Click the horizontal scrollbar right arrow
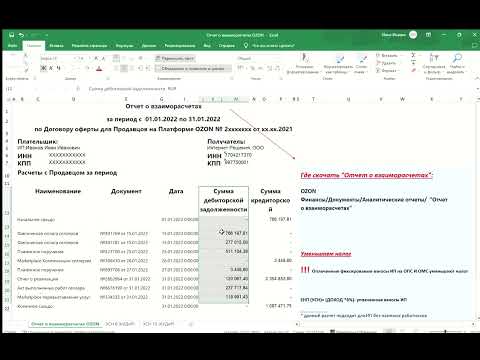The image size is (480, 360). pos(473,324)
